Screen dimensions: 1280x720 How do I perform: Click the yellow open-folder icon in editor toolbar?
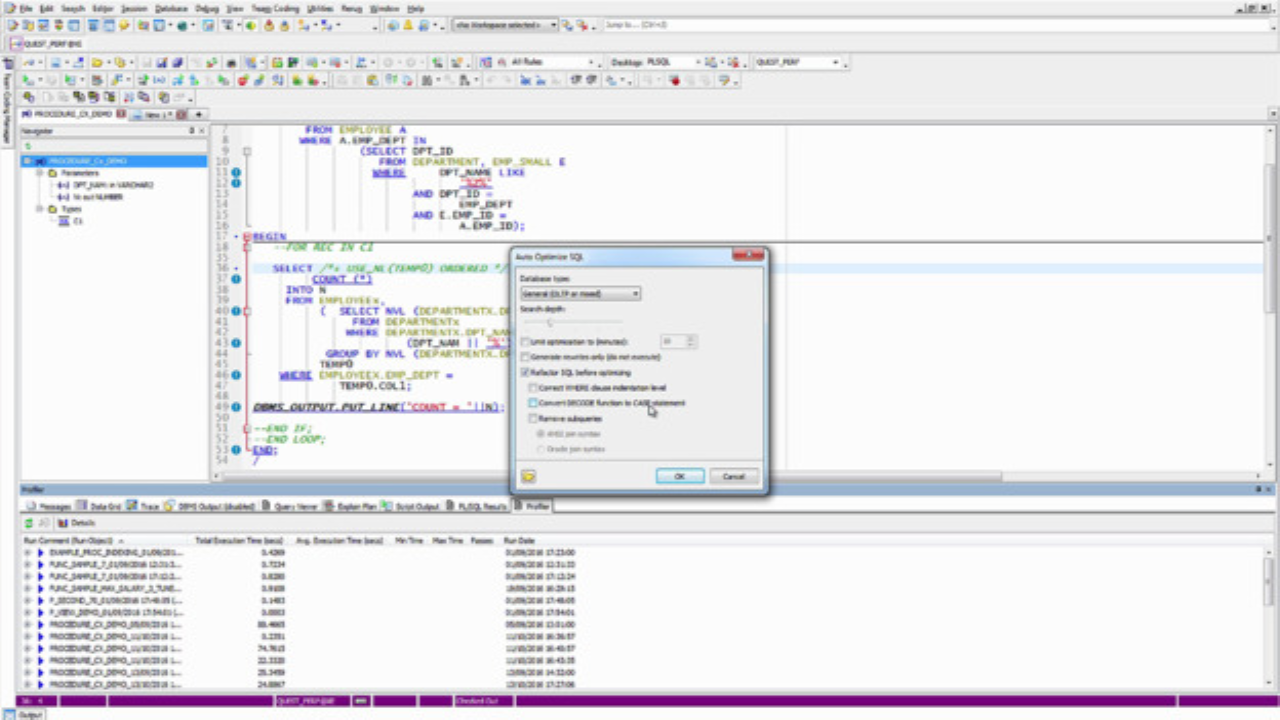pyautogui.click(x=97, y=62)
